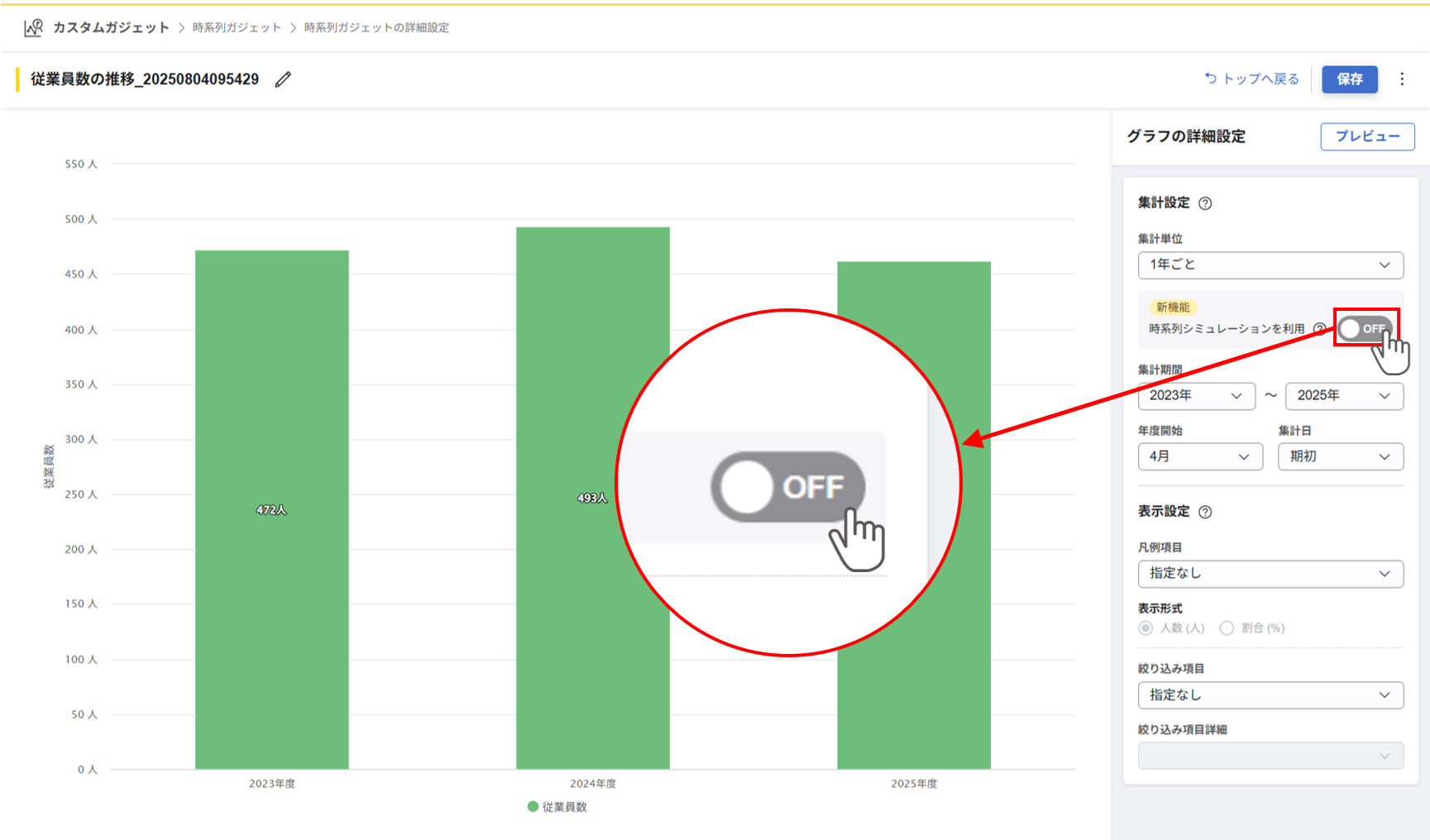This screenshot has height=840, width=1430.
Task: Select the 人数 (人) radio button
Action: [x=1145, y=628]
